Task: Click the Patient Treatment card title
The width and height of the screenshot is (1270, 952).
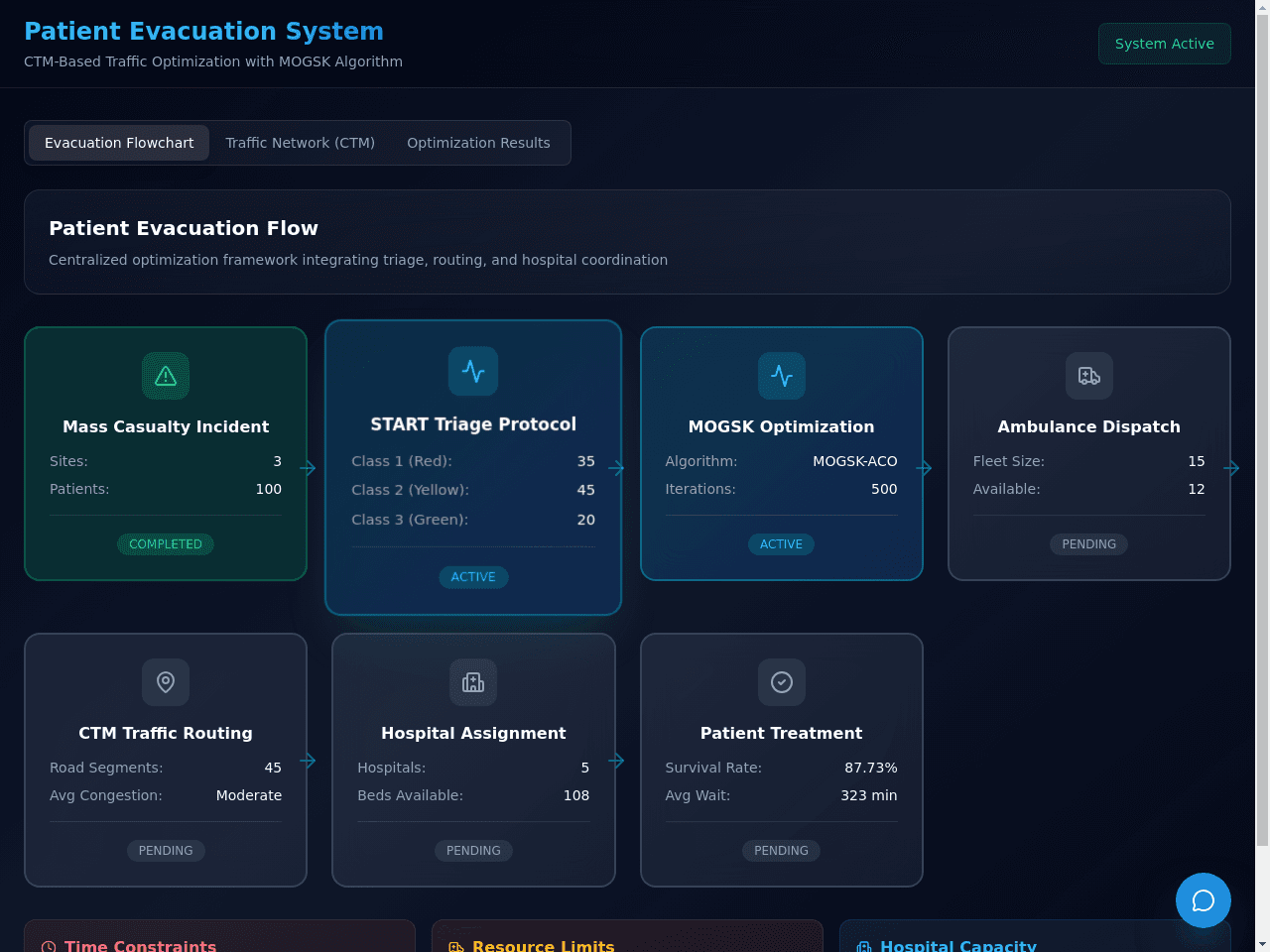Action: [x=782, y=733]
